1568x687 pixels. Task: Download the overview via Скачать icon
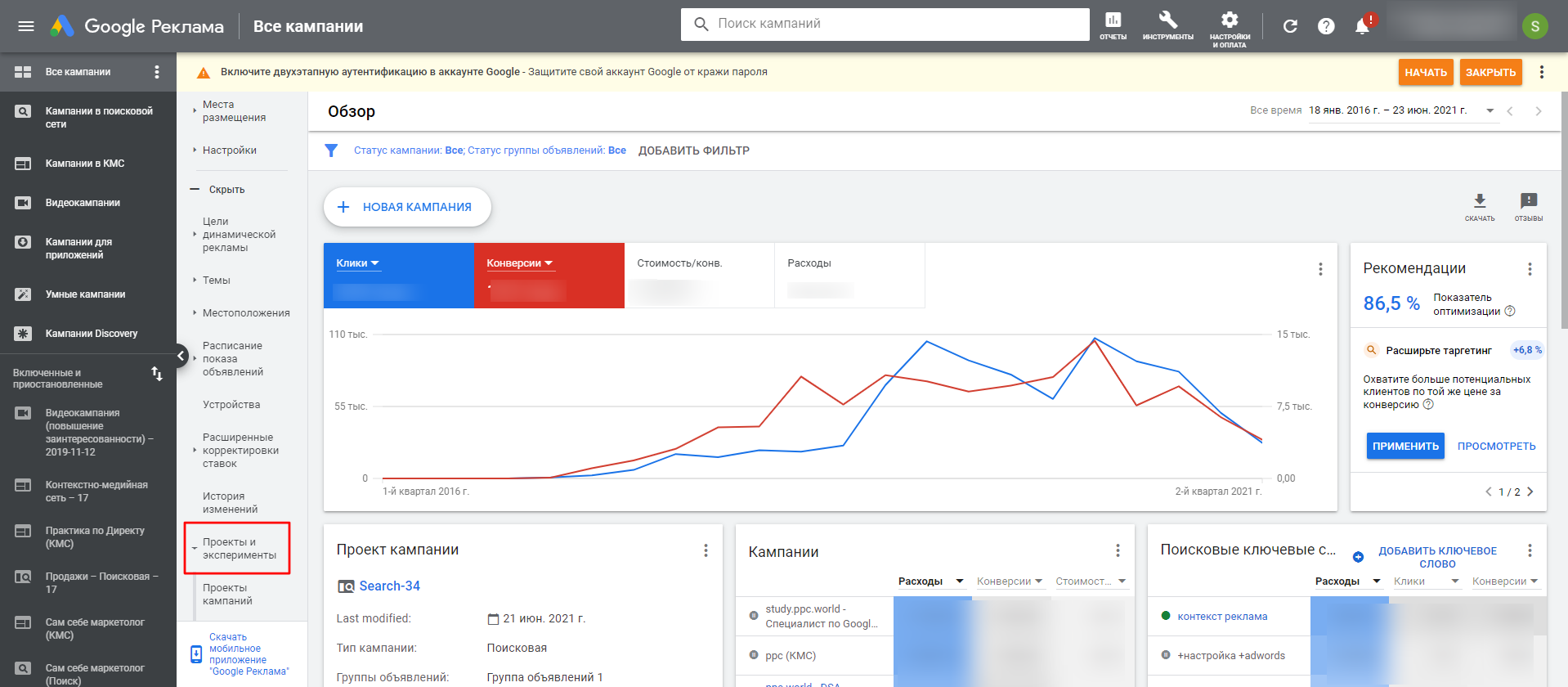[x=1479, y=205]
